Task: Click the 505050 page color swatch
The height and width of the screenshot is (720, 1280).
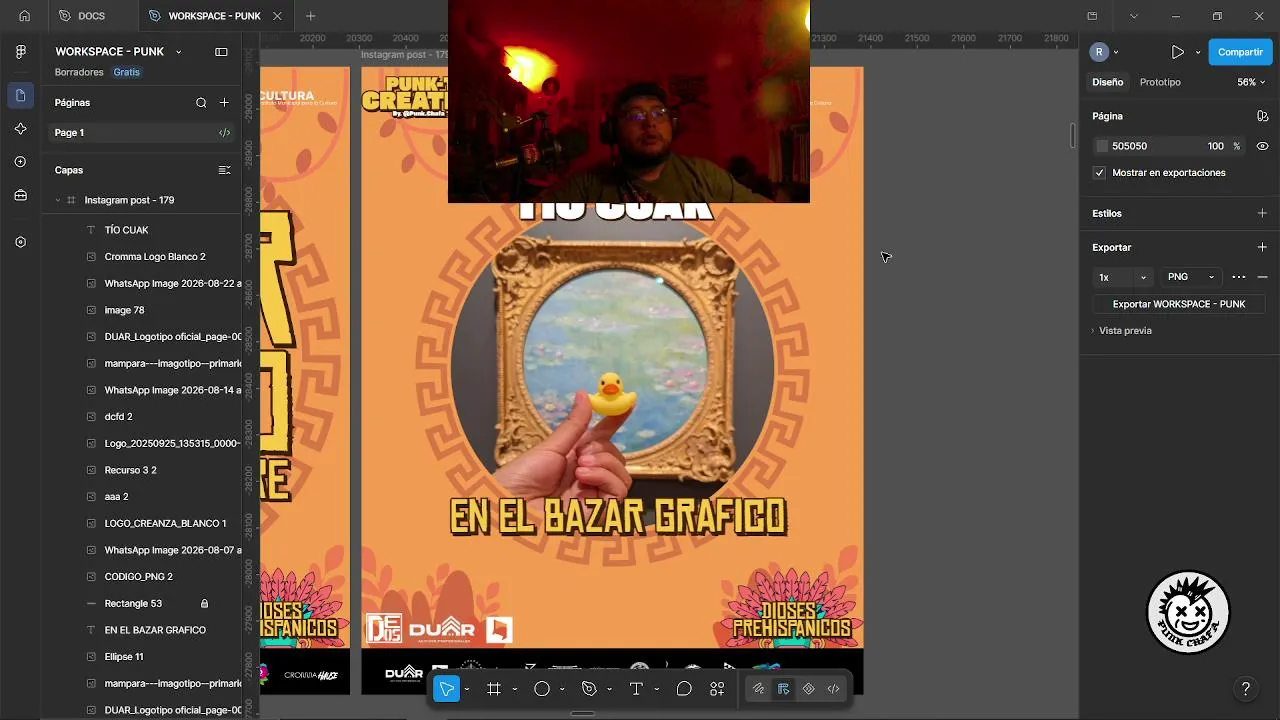Action: (x=1102, y=146)
